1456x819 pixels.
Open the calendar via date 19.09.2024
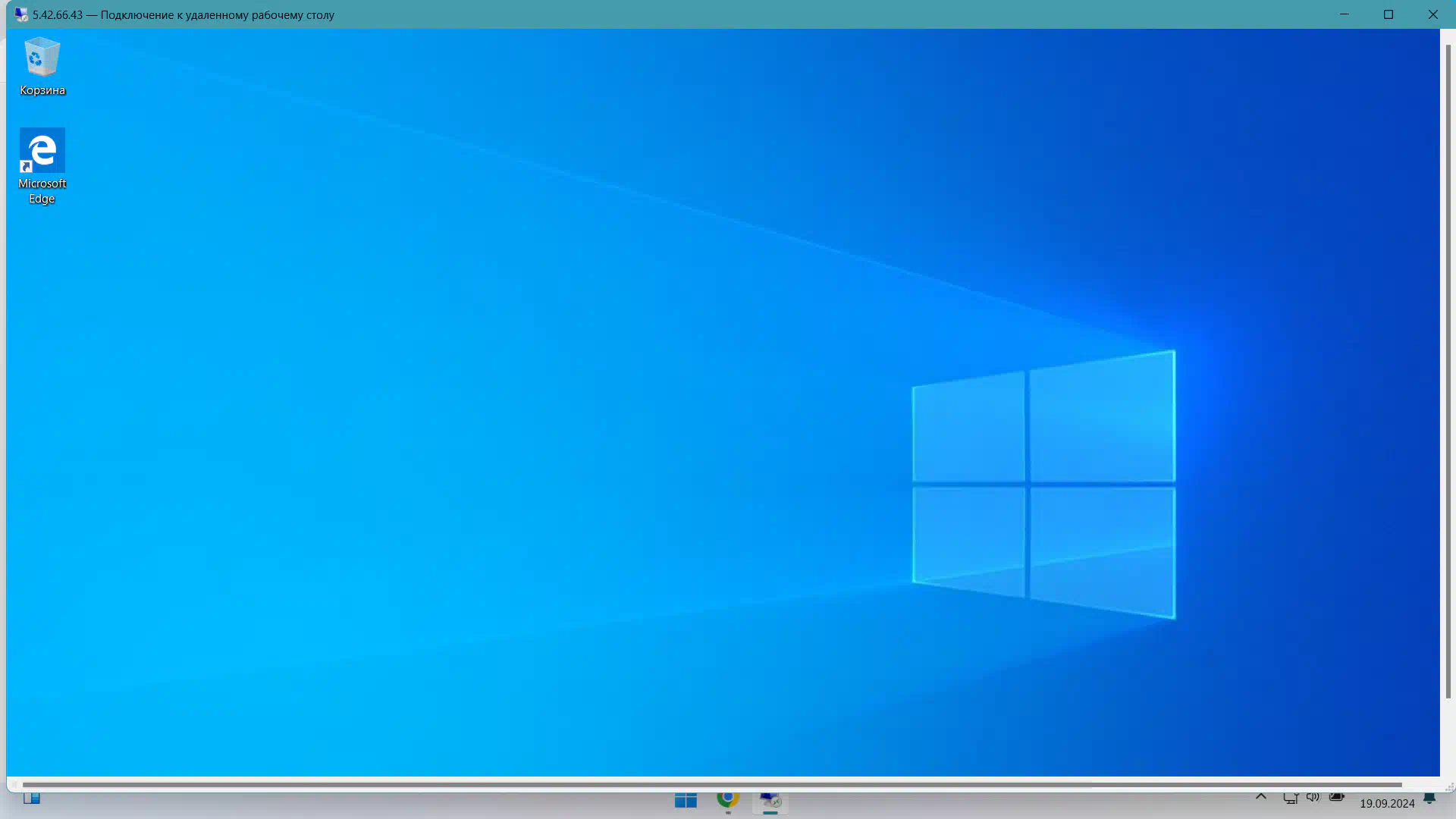click(x=1387, y=803)
